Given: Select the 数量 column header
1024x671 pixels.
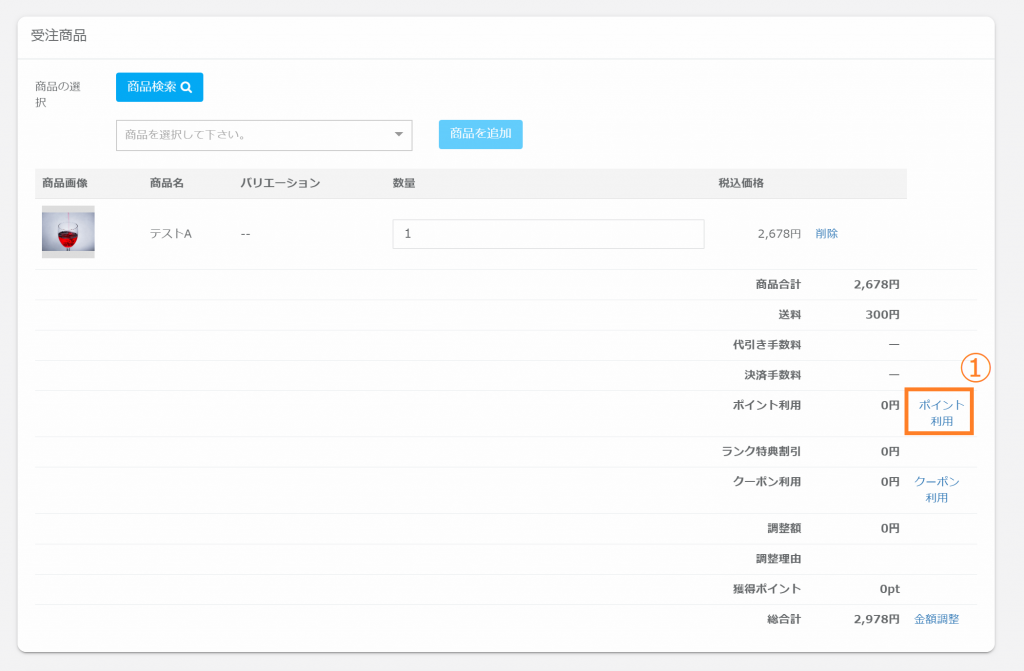Looking at the screenshot, I should (404, 183).
